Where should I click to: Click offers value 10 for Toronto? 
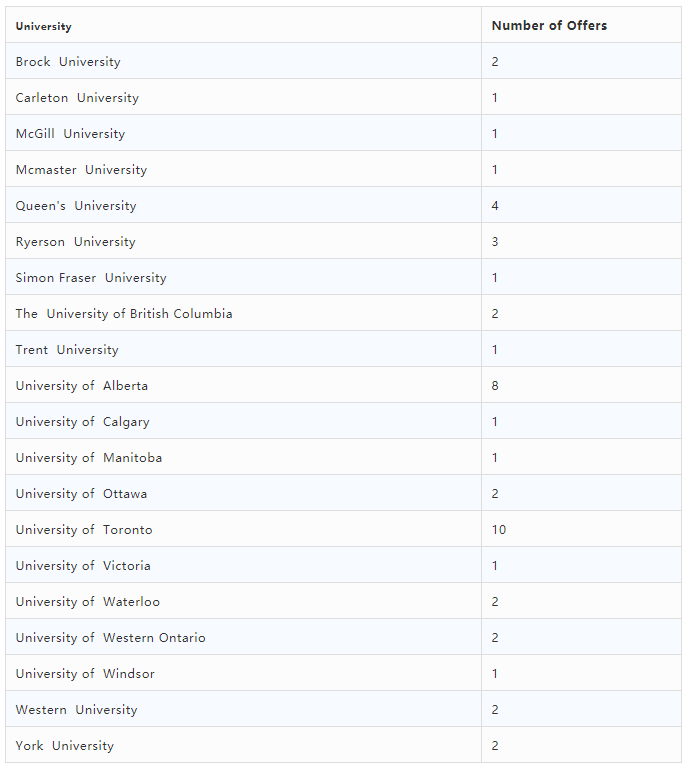499,530
